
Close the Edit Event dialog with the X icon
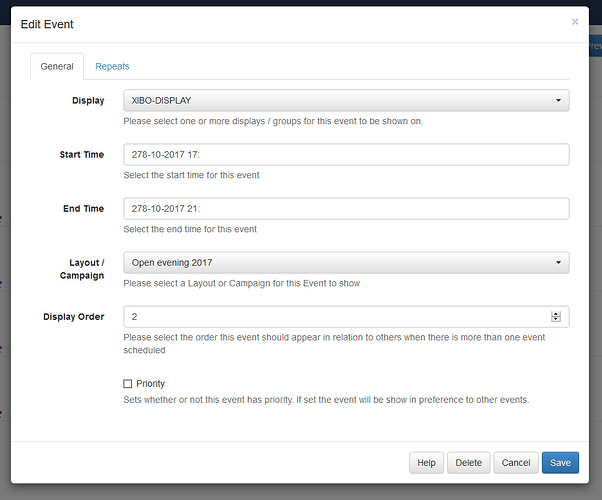pos(575,22)
